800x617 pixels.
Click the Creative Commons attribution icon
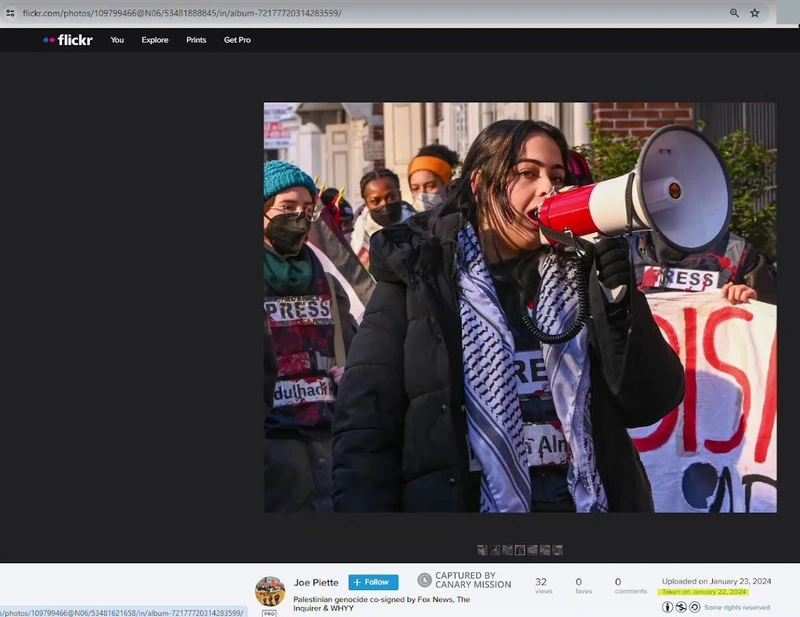(x=668, y=607)
